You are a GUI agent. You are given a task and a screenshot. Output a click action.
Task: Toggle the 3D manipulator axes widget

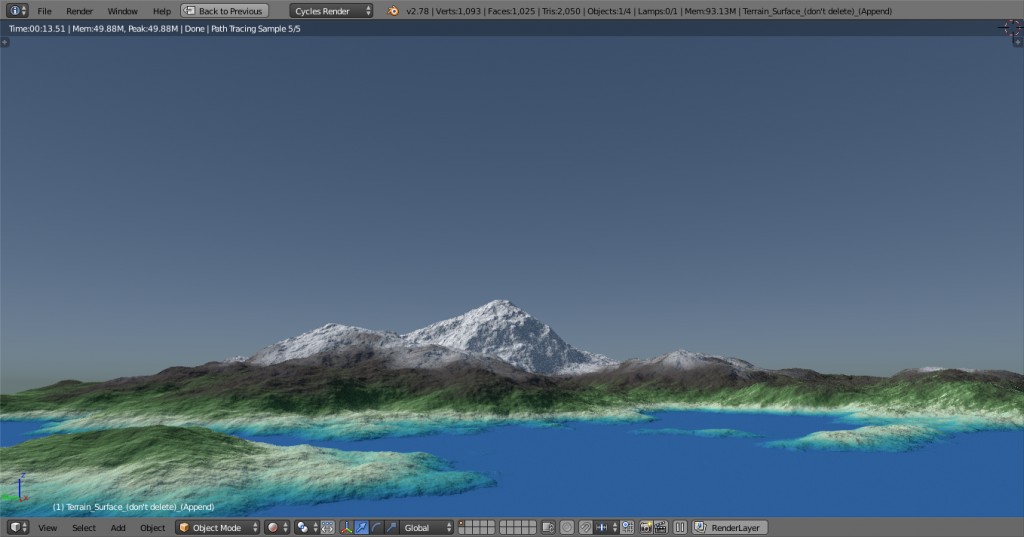pyautogui.click(x=346, y=527)
